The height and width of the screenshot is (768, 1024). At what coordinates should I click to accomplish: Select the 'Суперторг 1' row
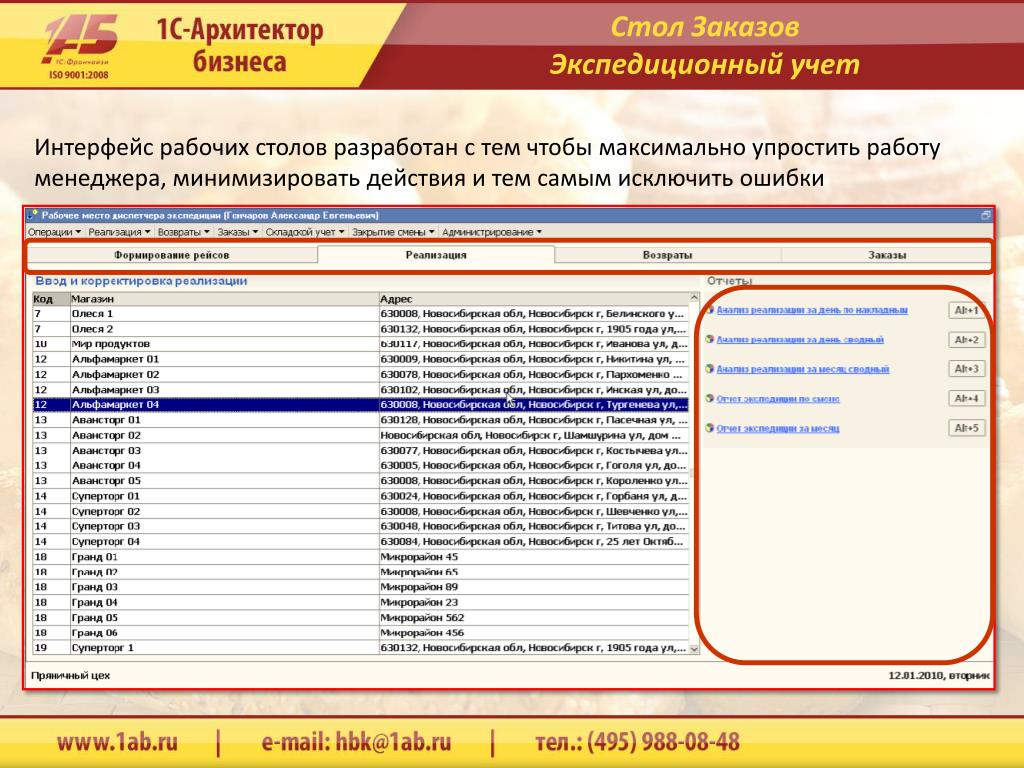click(x=360, y=648)
